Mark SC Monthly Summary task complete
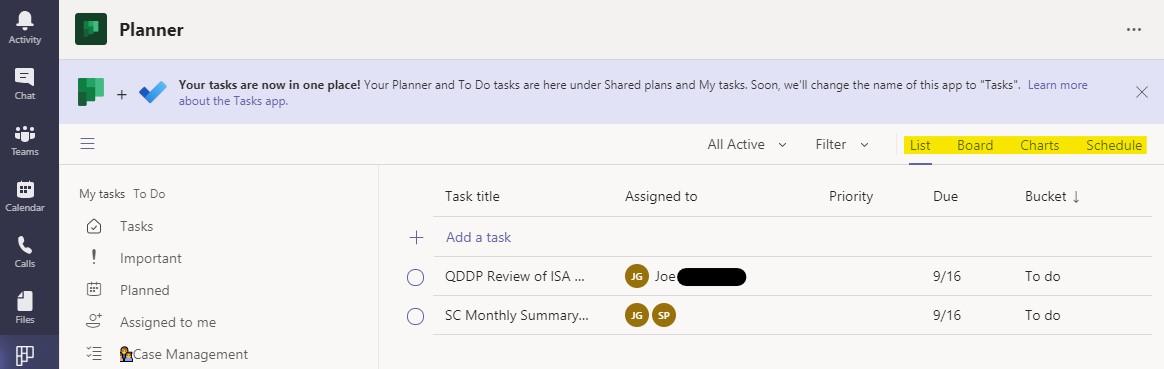1164x369 pixels. tap(416, 316)
